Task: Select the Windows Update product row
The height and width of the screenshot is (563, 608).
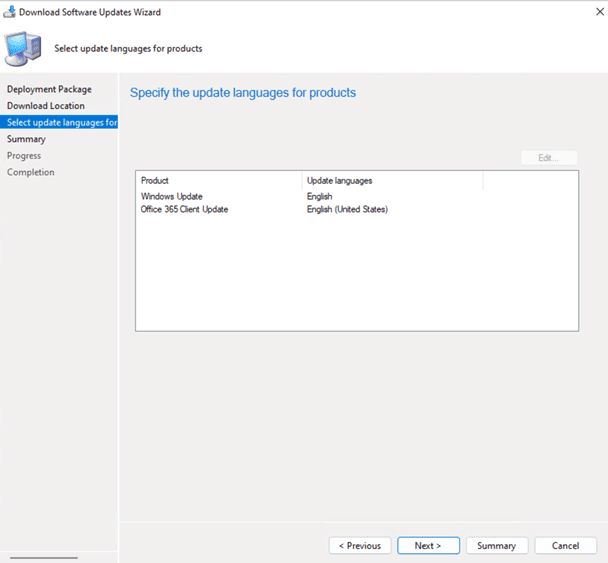Action: tap(172, 197)
